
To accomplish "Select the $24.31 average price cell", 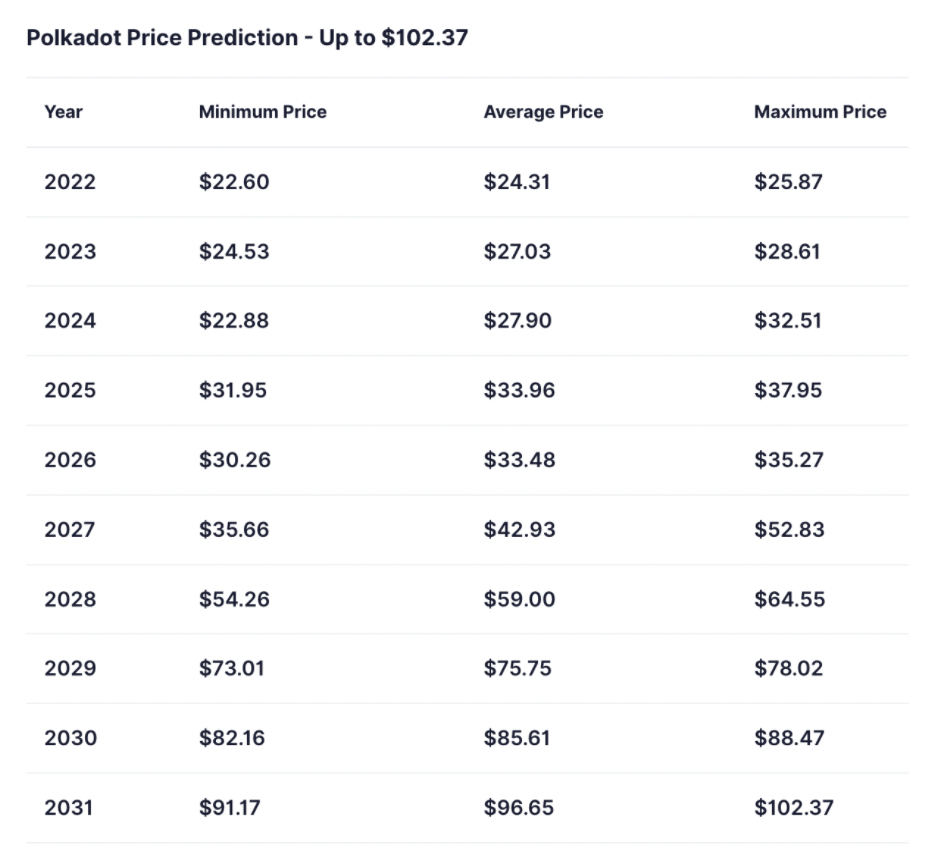I will [x=517, y=182].
